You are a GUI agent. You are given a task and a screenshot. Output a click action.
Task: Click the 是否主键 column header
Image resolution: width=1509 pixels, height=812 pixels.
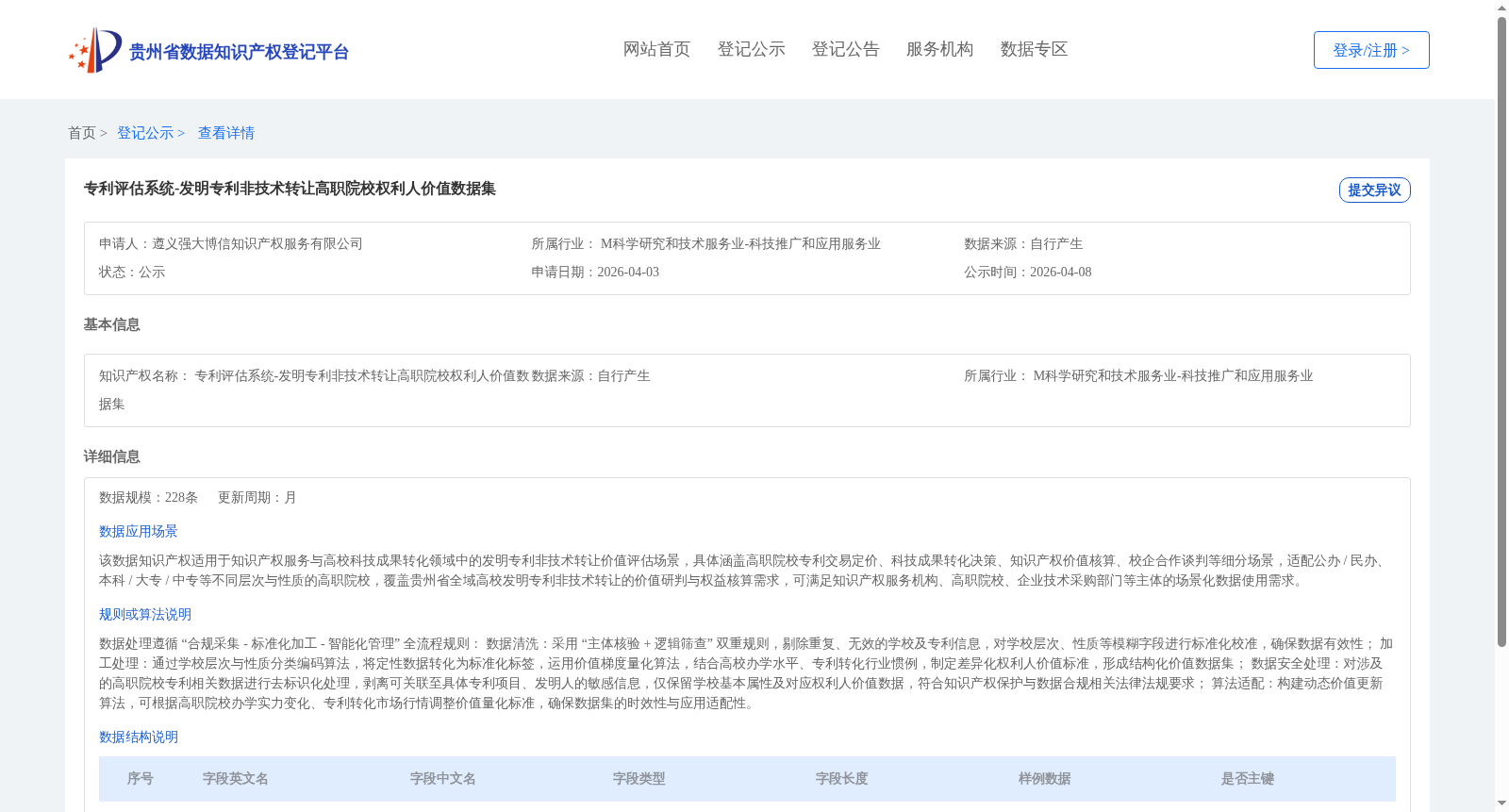coord(1248,778)
